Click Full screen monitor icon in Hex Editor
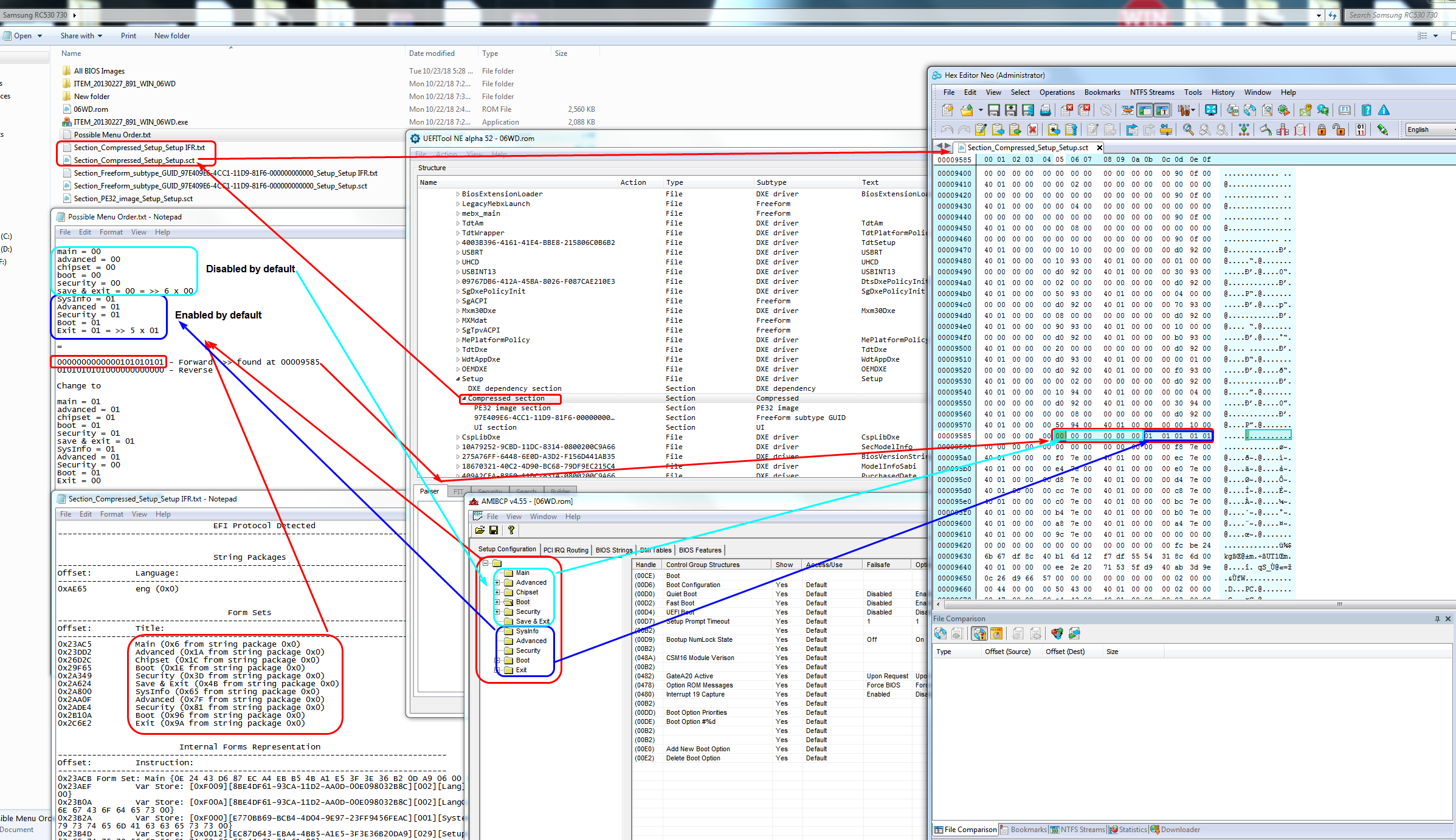Image resolution: width=1456 pixels, height=840 pixels. pos(1211,110)
